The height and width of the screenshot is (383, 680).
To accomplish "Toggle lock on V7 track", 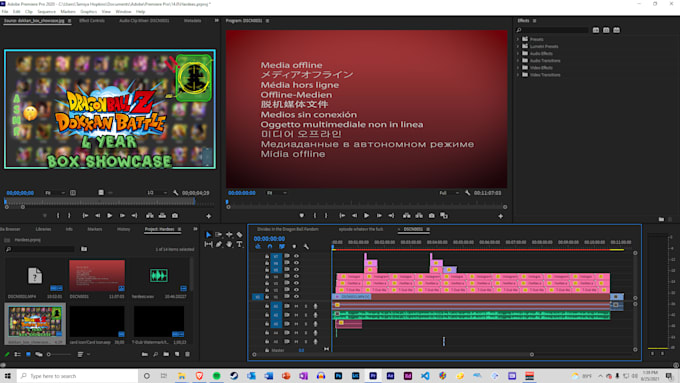I will pos(267,256).
